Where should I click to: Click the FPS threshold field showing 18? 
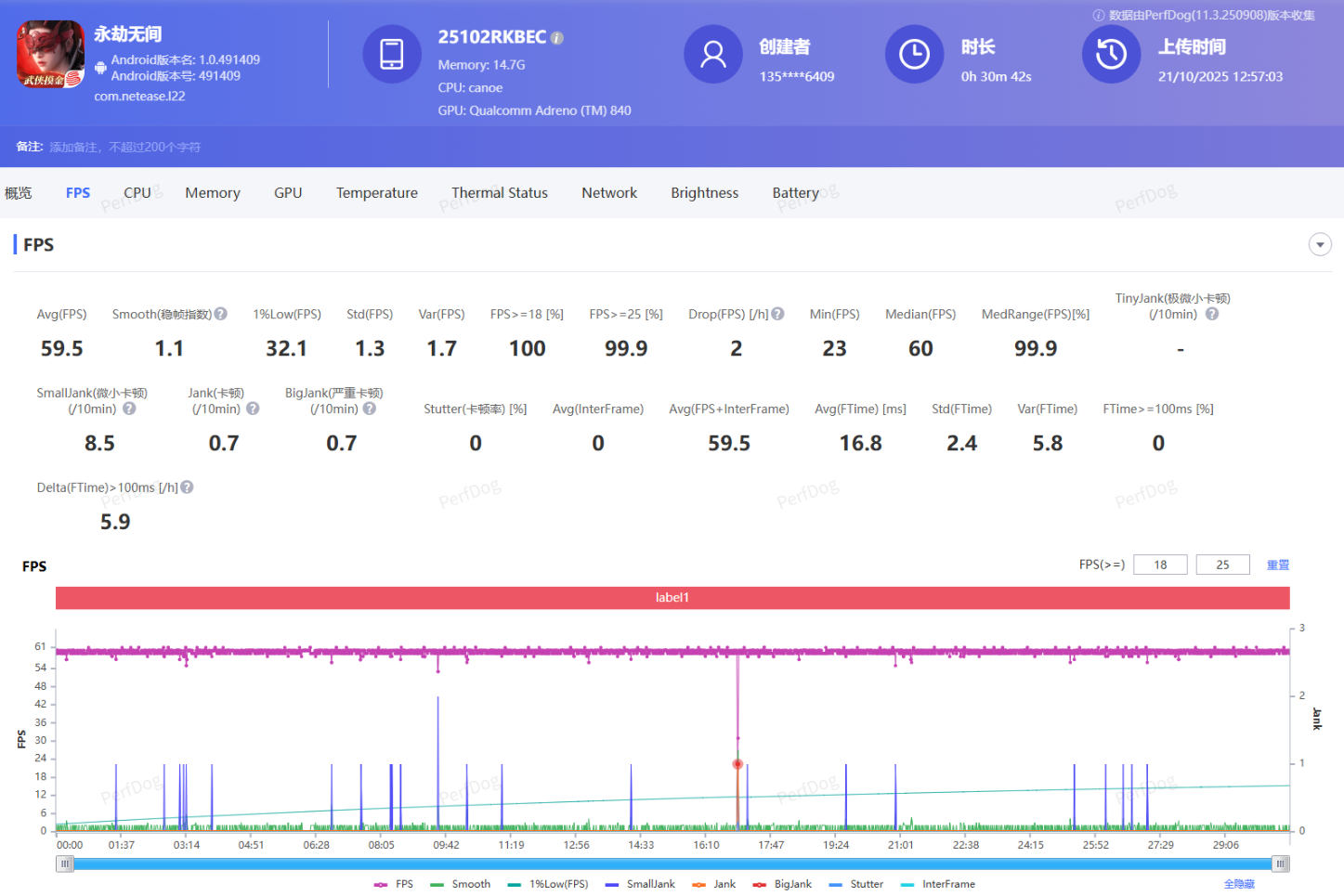click(1160, 565)
